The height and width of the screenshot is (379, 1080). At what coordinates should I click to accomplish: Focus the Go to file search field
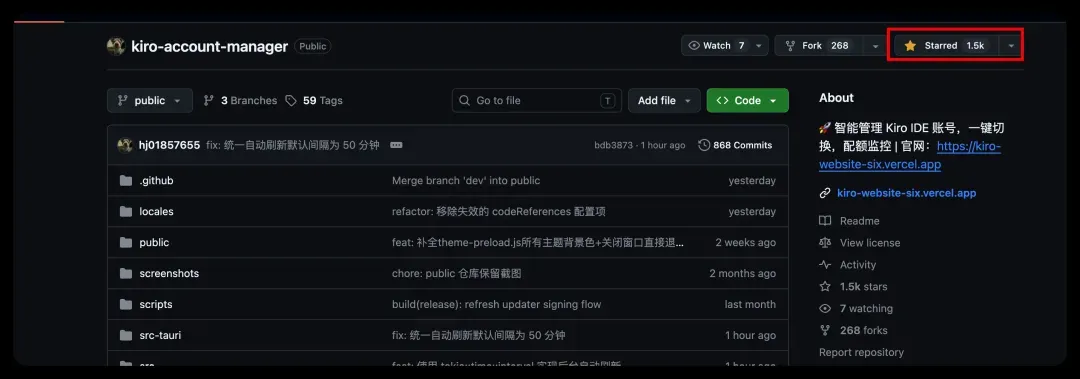(x=537, y=101)
